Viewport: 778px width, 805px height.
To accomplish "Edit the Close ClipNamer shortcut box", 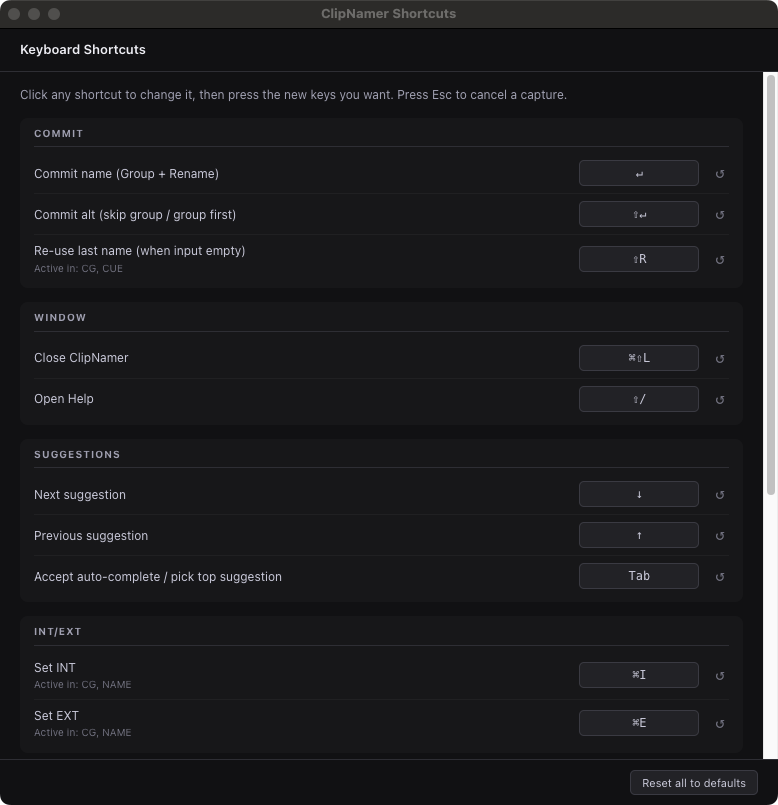I will tap(638, 358).
